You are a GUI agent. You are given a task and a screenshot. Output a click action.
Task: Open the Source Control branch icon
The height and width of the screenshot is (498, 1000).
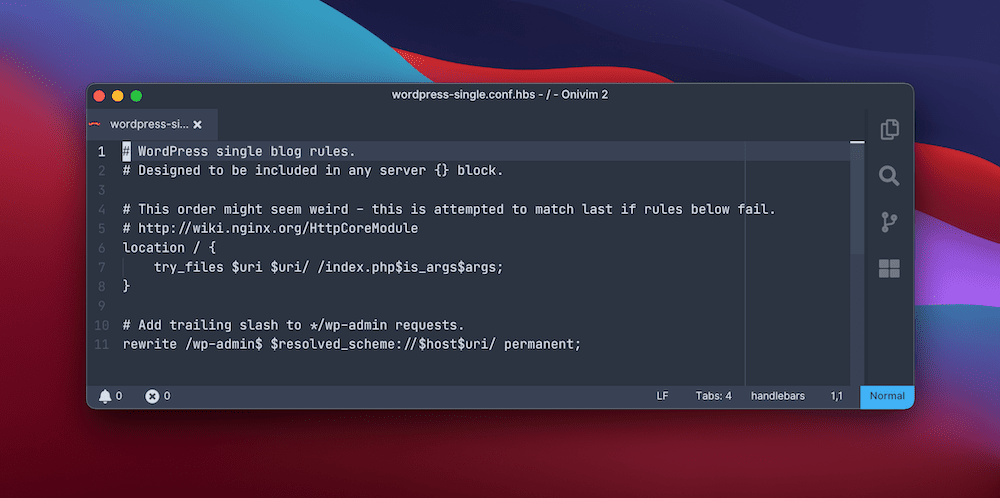(x=889, y=223)
